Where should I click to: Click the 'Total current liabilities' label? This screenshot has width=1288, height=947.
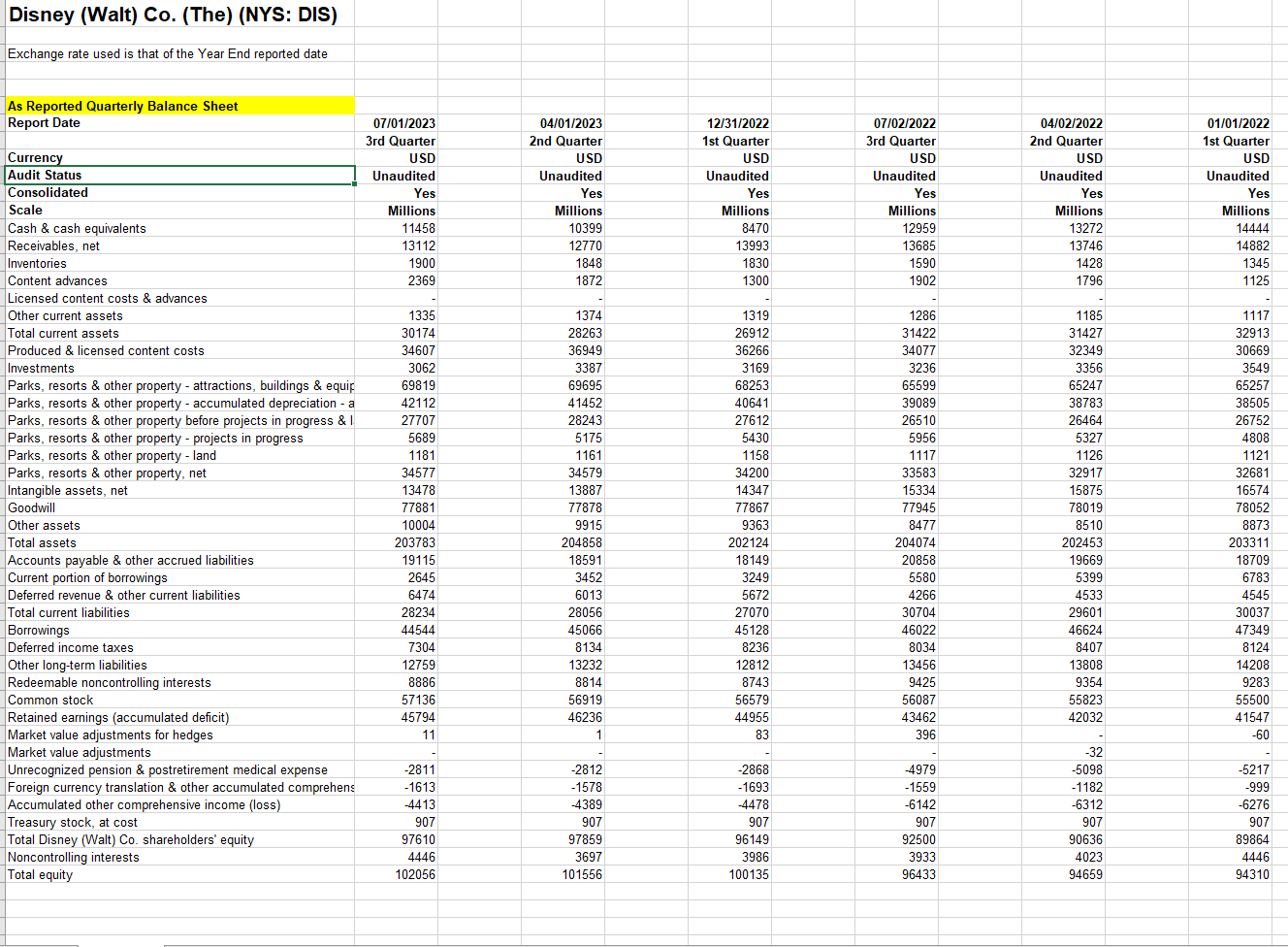point(69,612)
